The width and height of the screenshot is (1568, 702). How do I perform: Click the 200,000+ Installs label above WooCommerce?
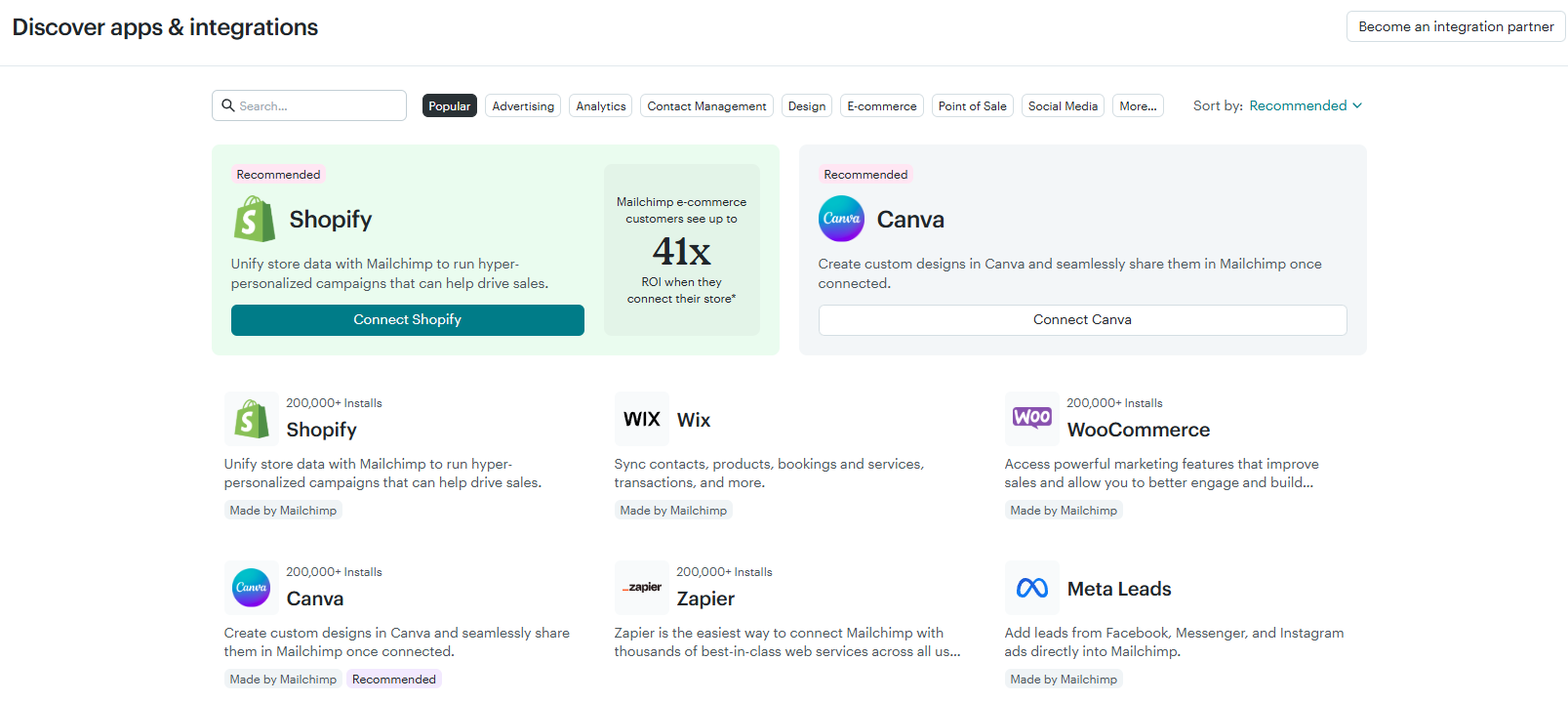click(x=1114, y=403)
